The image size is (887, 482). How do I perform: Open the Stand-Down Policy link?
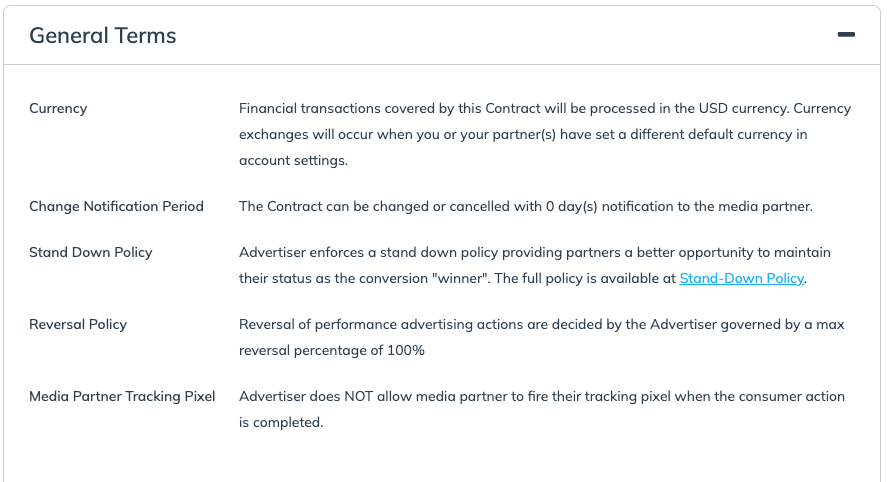point(741,279)
